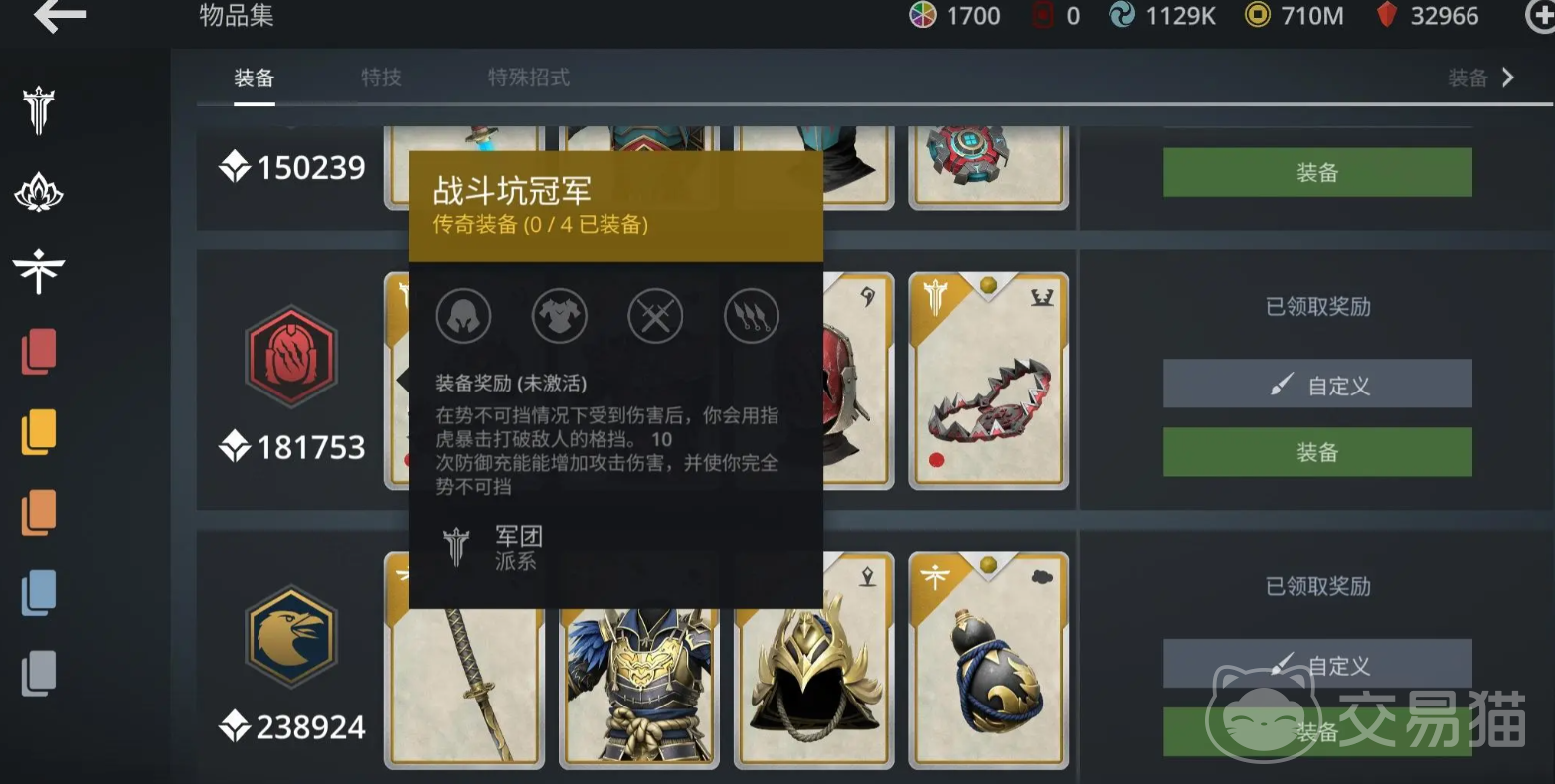Switch to the 特技 tab
The height and width of the screenshot is (784, 1555).
pyautogui.click(x=381, y=78)
